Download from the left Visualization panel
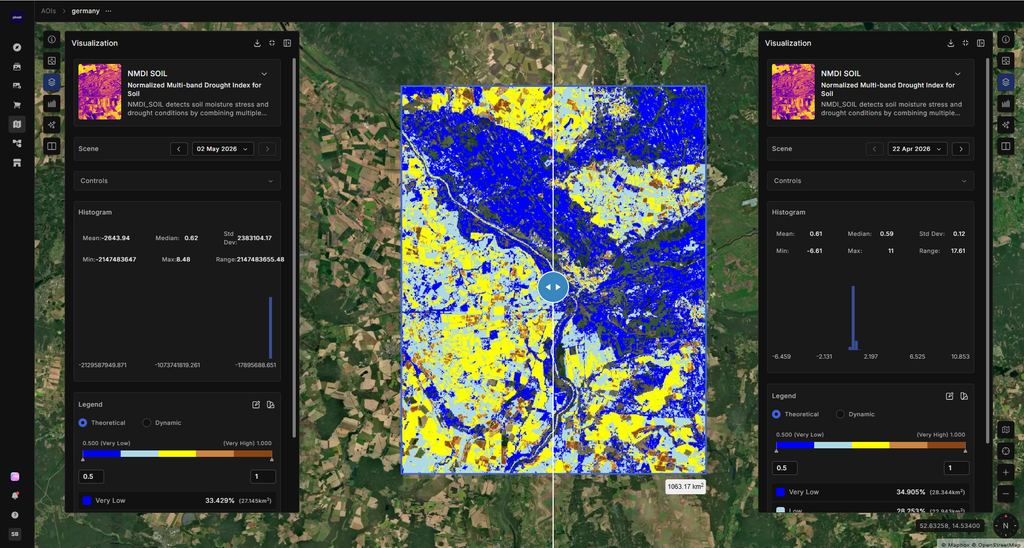The height and width of the screenshot is (548, 1024). coord(257,43)
